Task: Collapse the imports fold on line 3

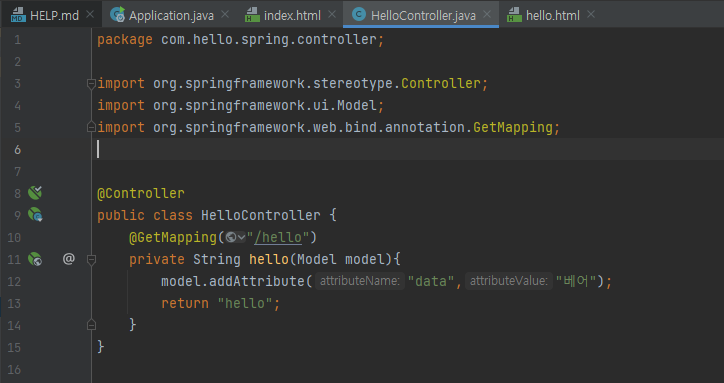Action: [91, 84]
